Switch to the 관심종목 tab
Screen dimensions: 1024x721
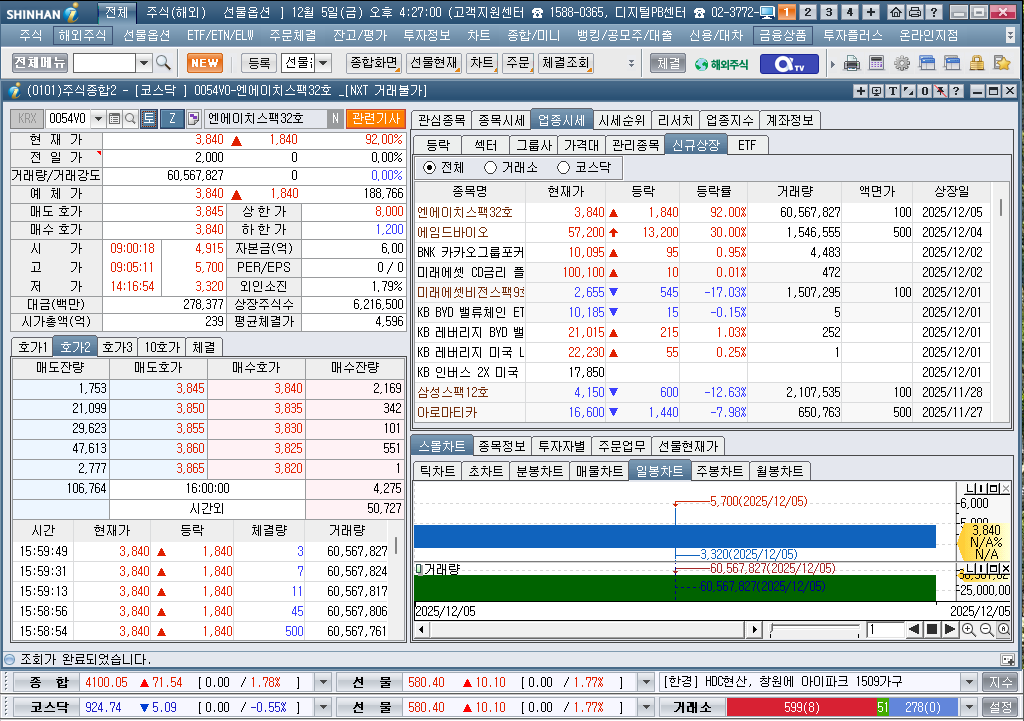441,120
